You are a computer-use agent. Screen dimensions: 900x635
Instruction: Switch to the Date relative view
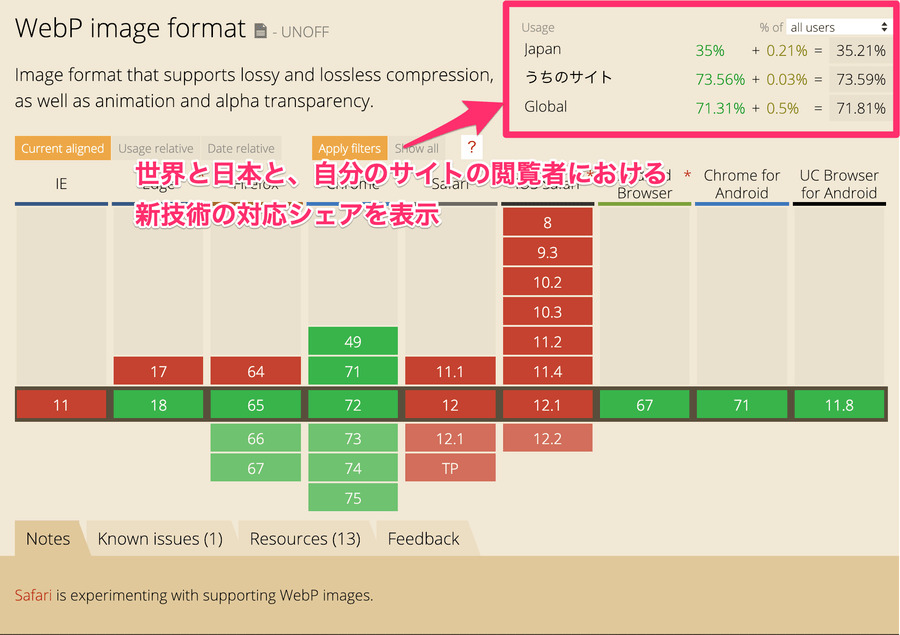pyautogui.click(x=241, y=148)
